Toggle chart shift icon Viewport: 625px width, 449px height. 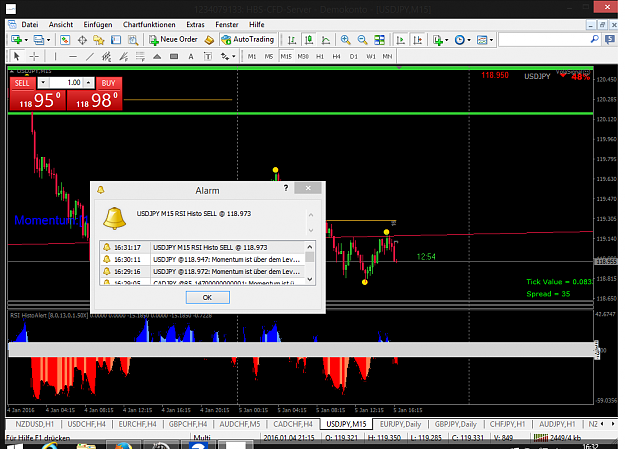[x=417, y=40]
